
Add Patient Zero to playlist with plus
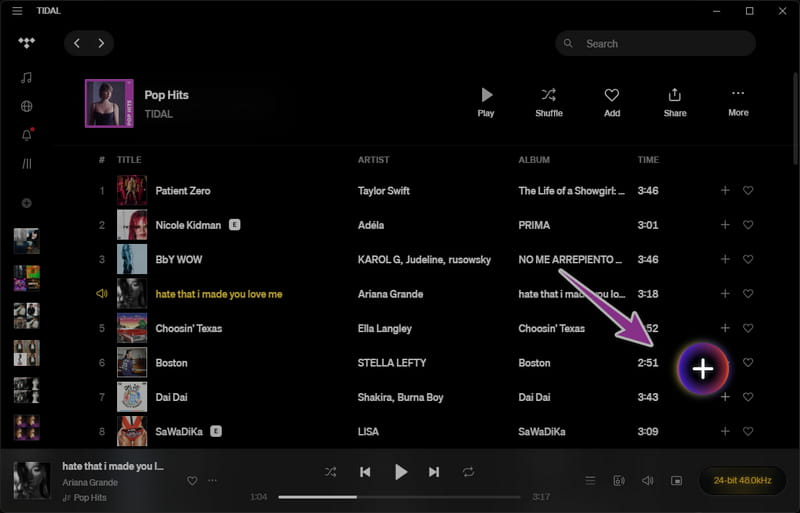[x=725, y=190]
